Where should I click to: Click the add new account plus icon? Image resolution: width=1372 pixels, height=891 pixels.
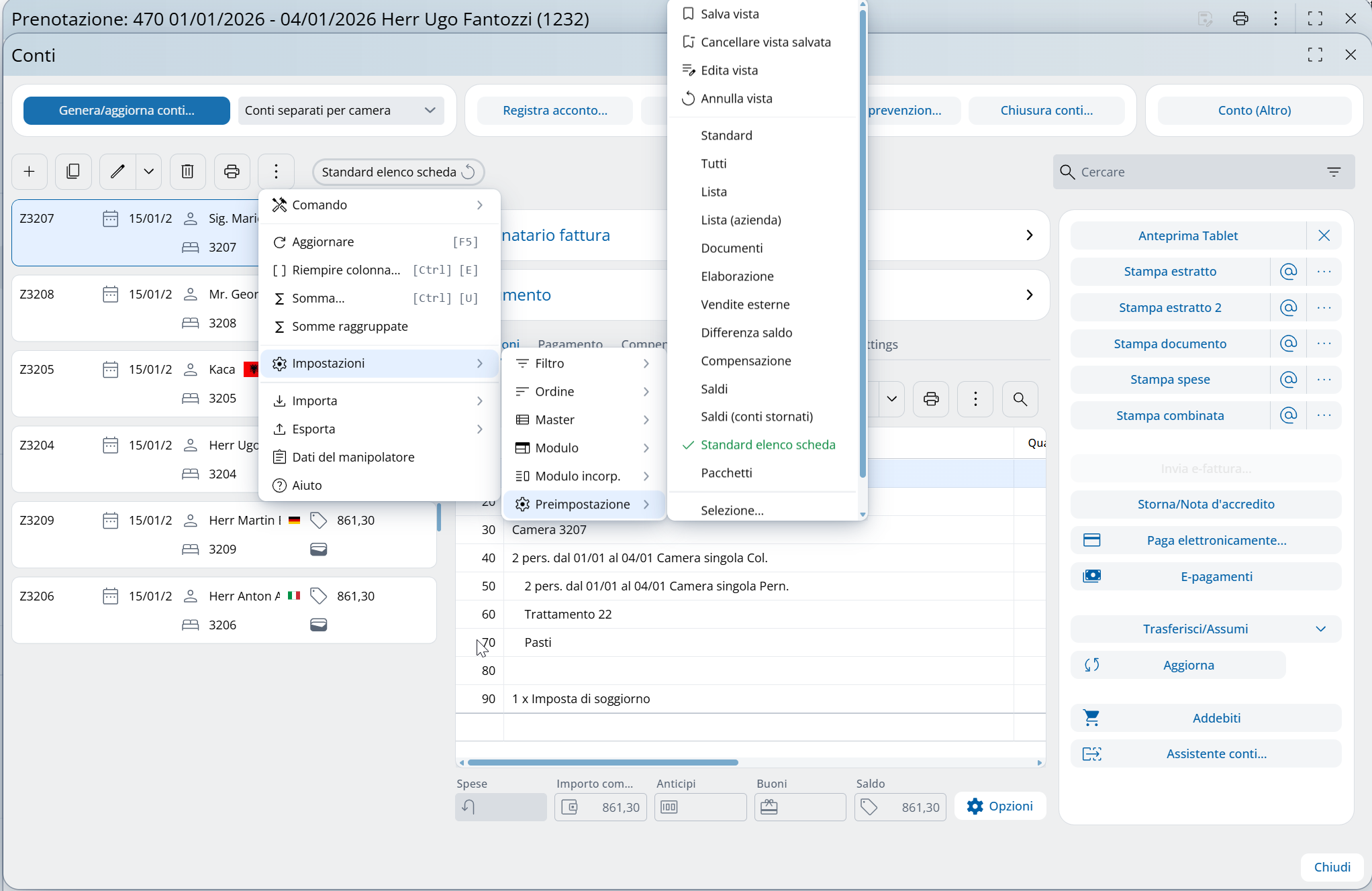pos(29,172)
